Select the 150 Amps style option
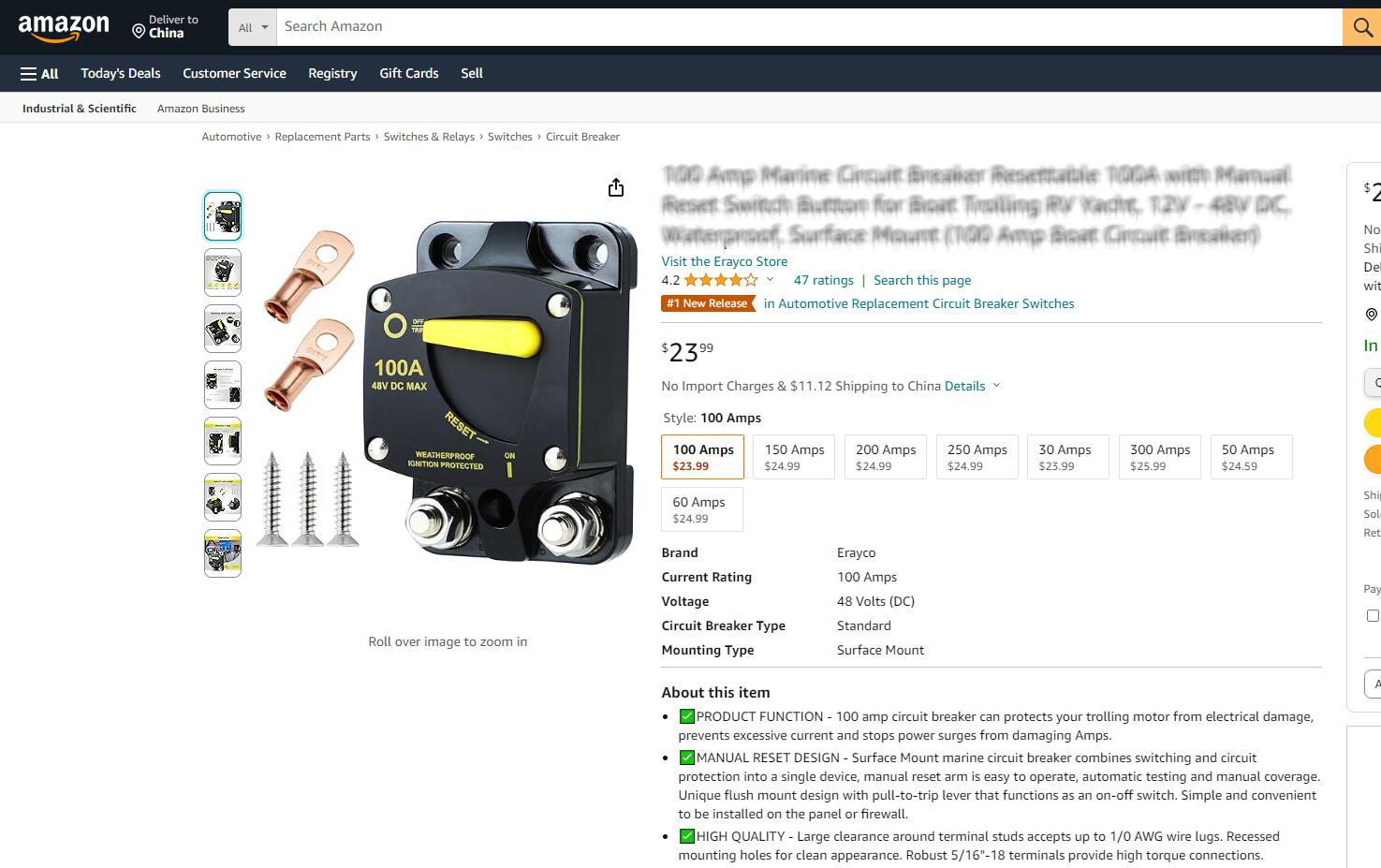The height and width of the screenshot is (868, 1381). click(794, 457)
